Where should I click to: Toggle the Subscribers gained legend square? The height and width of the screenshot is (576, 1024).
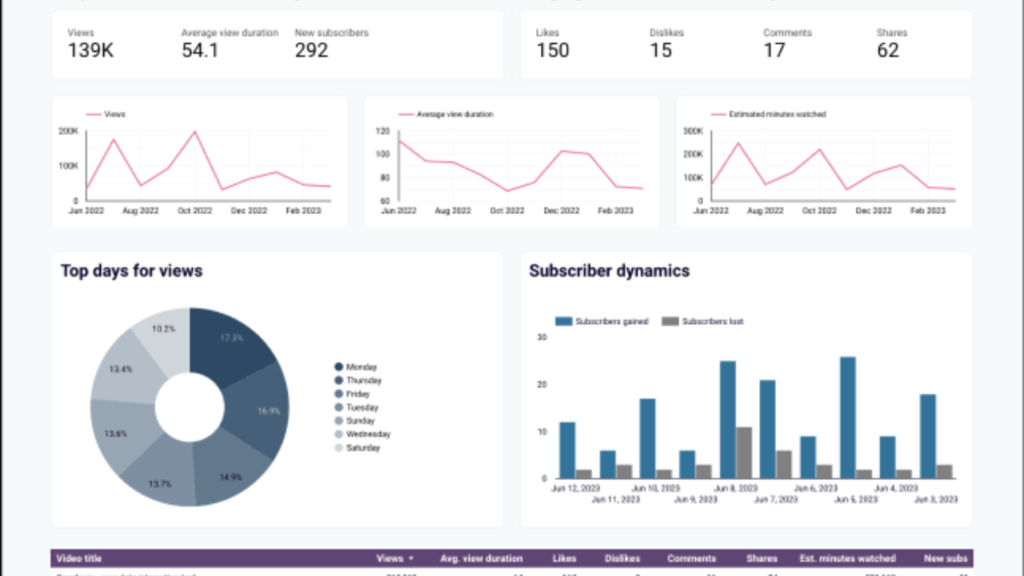click(564, 321)
